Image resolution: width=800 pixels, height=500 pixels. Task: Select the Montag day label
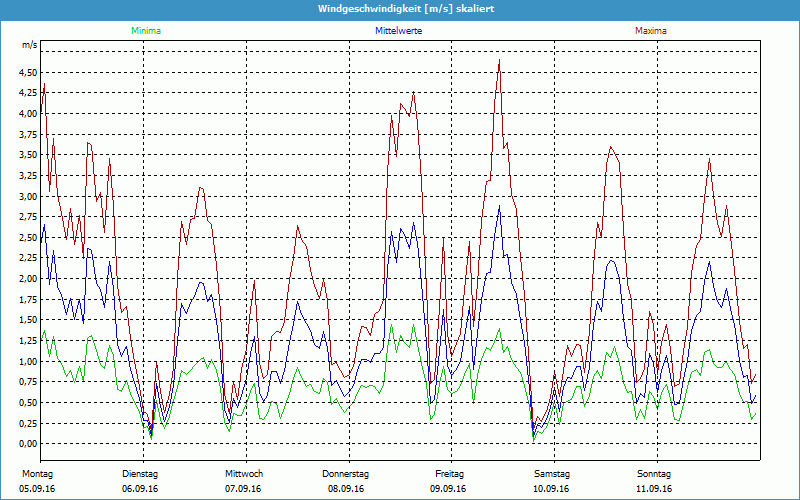pyautogui.click(x=37, y=474)
